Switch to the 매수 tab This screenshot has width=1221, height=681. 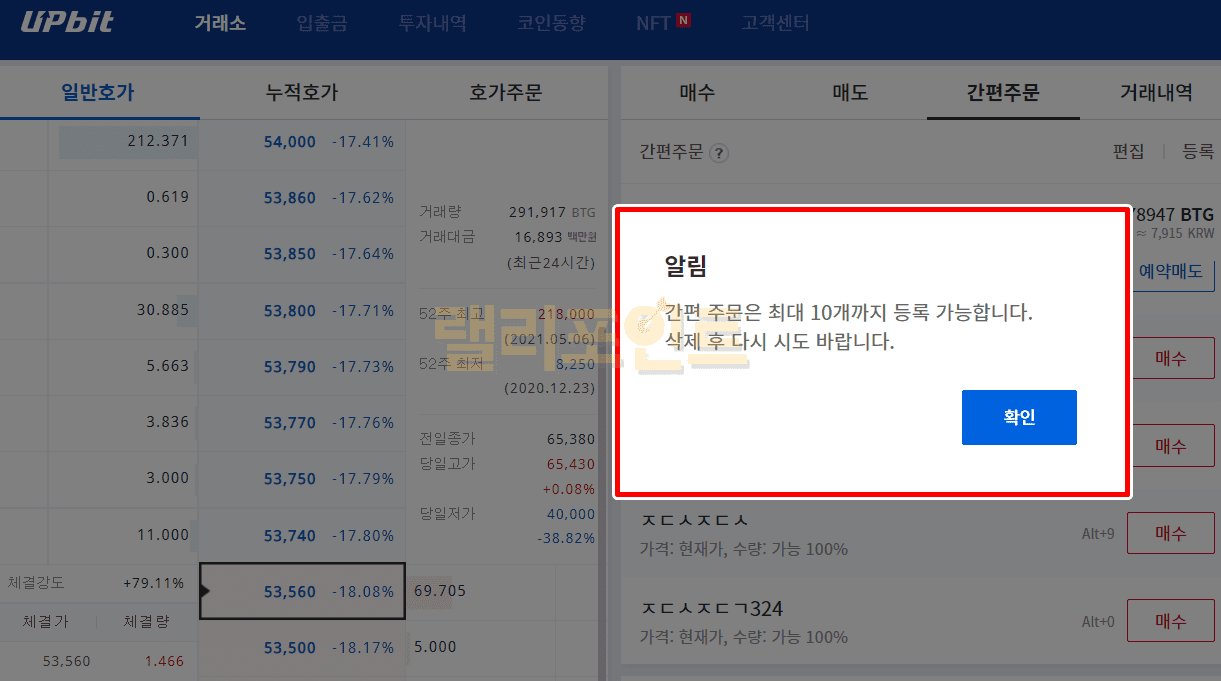point(697,93)
